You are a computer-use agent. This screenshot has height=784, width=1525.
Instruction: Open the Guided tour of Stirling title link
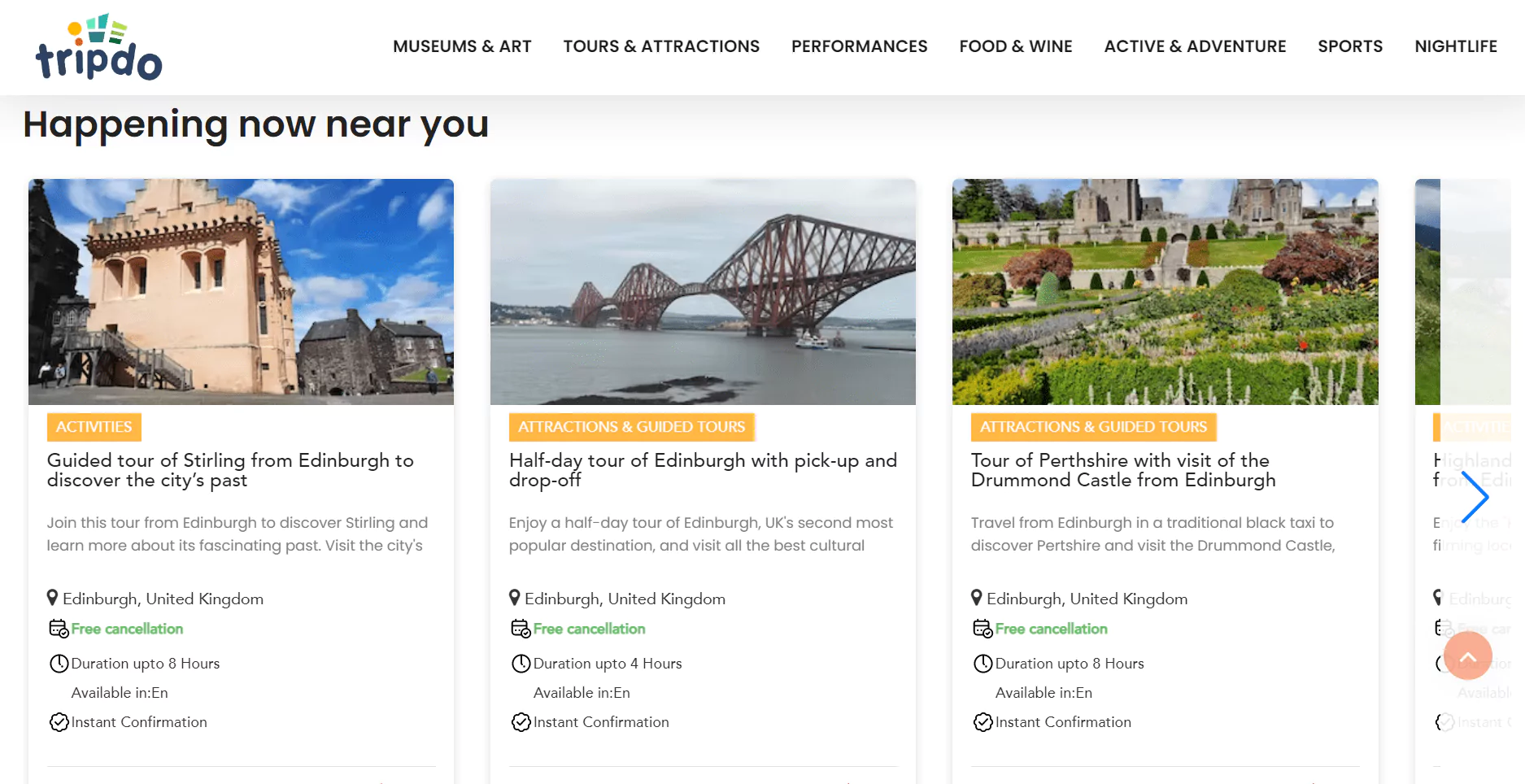230,470
